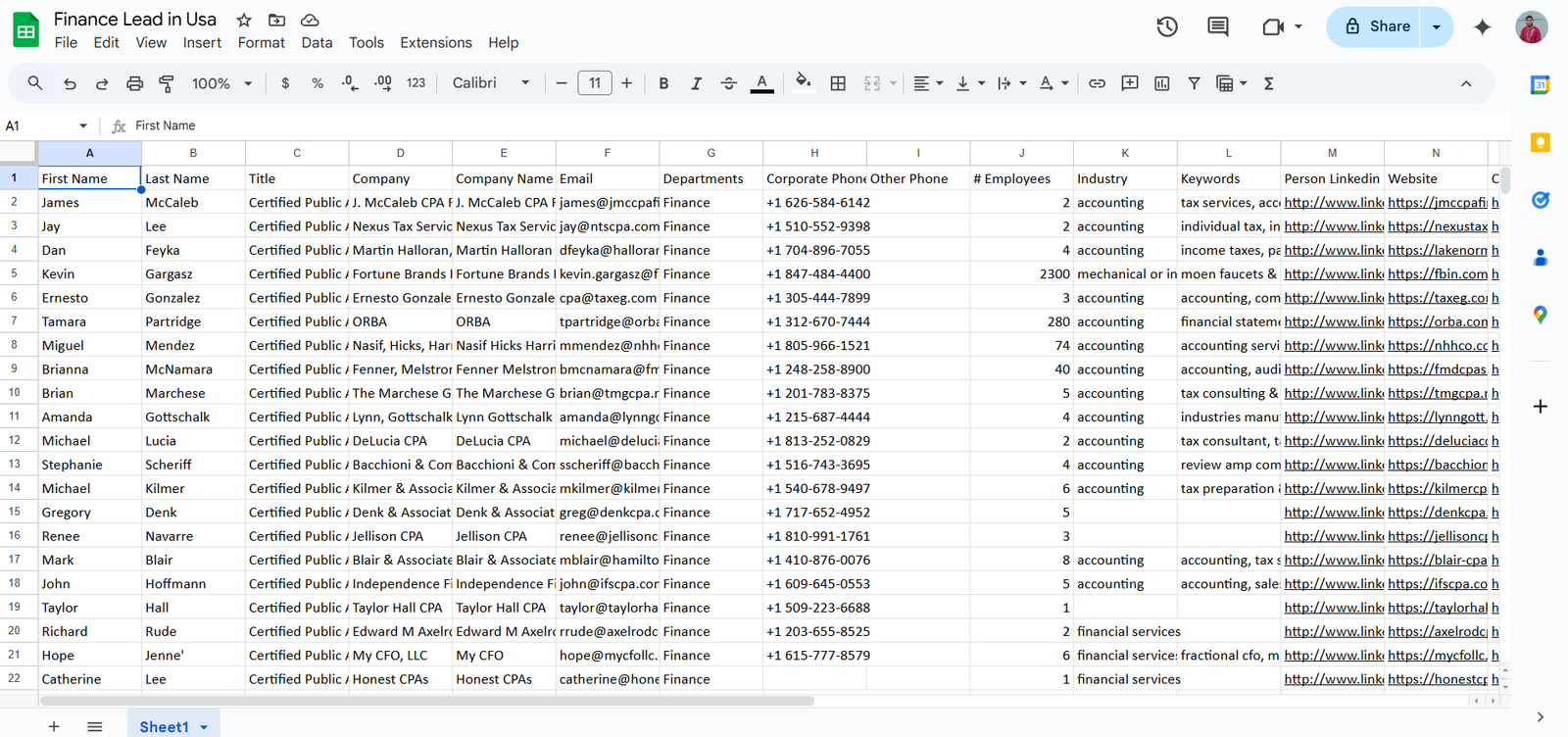The height and width of the screenshot is (737, 1568).
Task: Undo the last action
Action: tap(70, 83)
